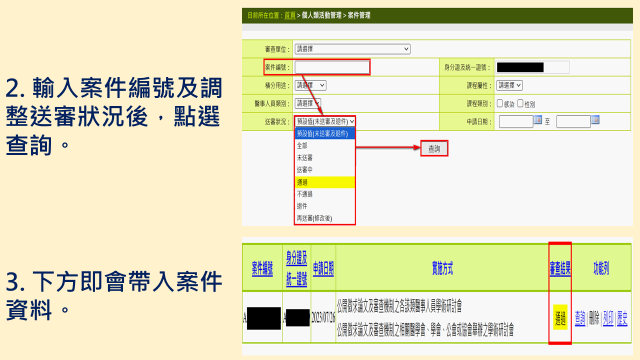Click the 通過 review result cell

click(x=560, y=318)
